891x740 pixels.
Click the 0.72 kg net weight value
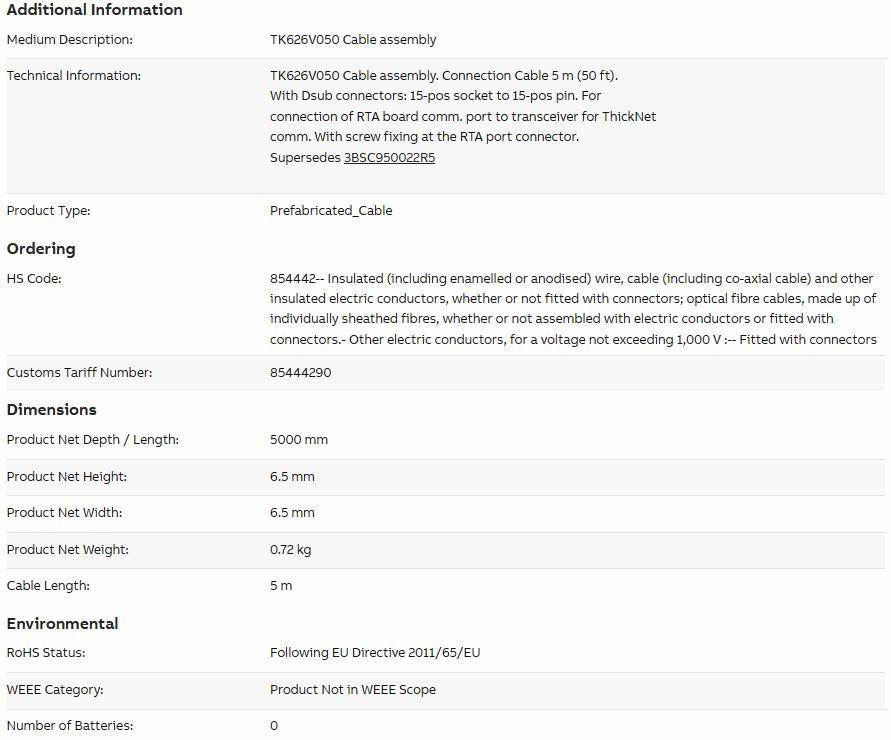click(290, 550)
